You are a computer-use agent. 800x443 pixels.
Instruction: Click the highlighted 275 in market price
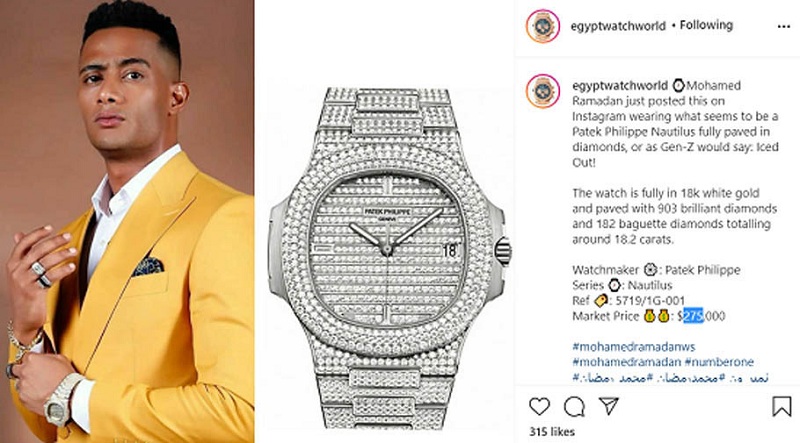(693, 316)
